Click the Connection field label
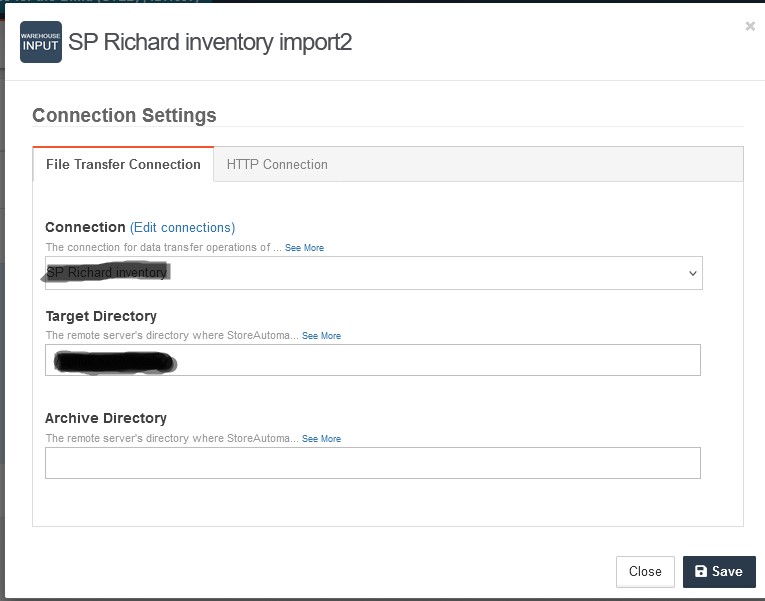Screen dimensions: 765x601 85,227
